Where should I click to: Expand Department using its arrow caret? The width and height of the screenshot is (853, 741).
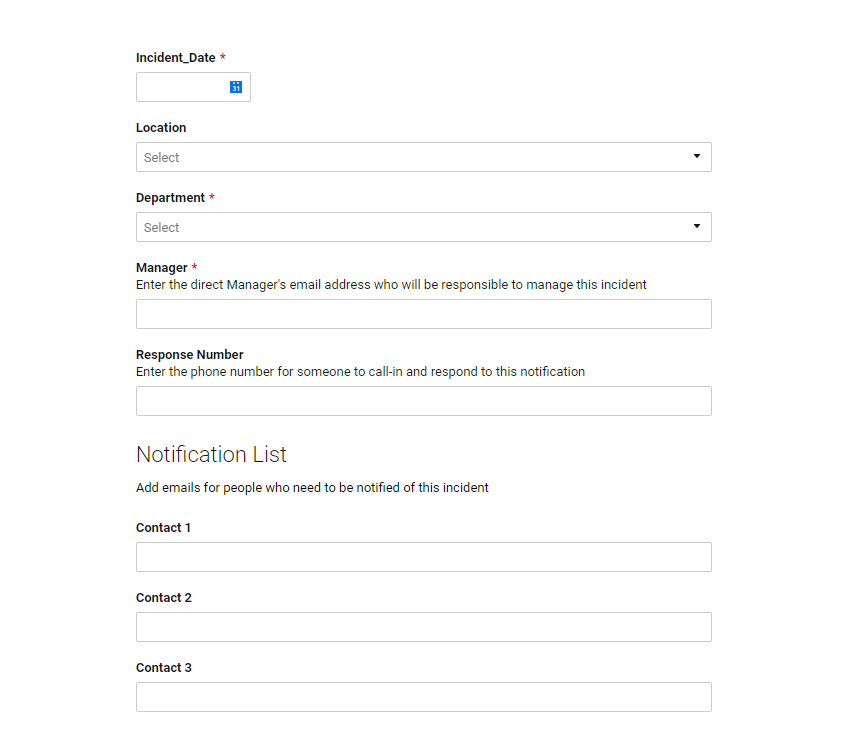pos(697,227)
